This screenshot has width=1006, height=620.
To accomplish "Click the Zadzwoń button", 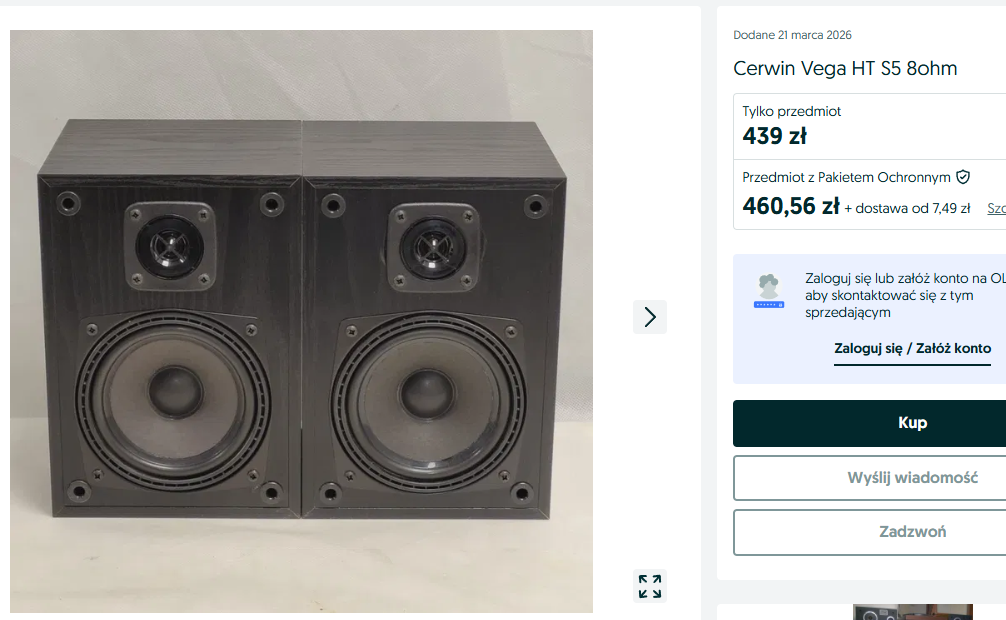I will (869, 532).
